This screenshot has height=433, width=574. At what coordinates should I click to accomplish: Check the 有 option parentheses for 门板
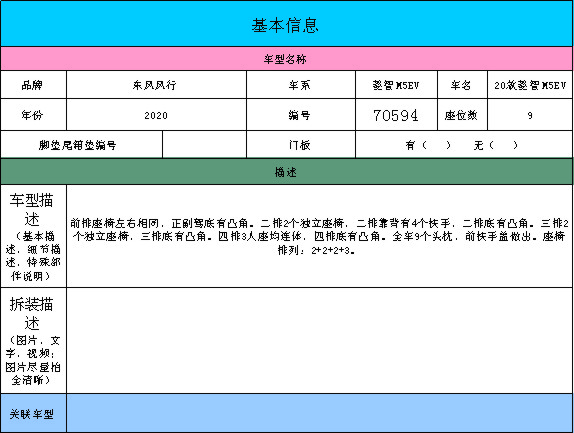coord(436,145)
